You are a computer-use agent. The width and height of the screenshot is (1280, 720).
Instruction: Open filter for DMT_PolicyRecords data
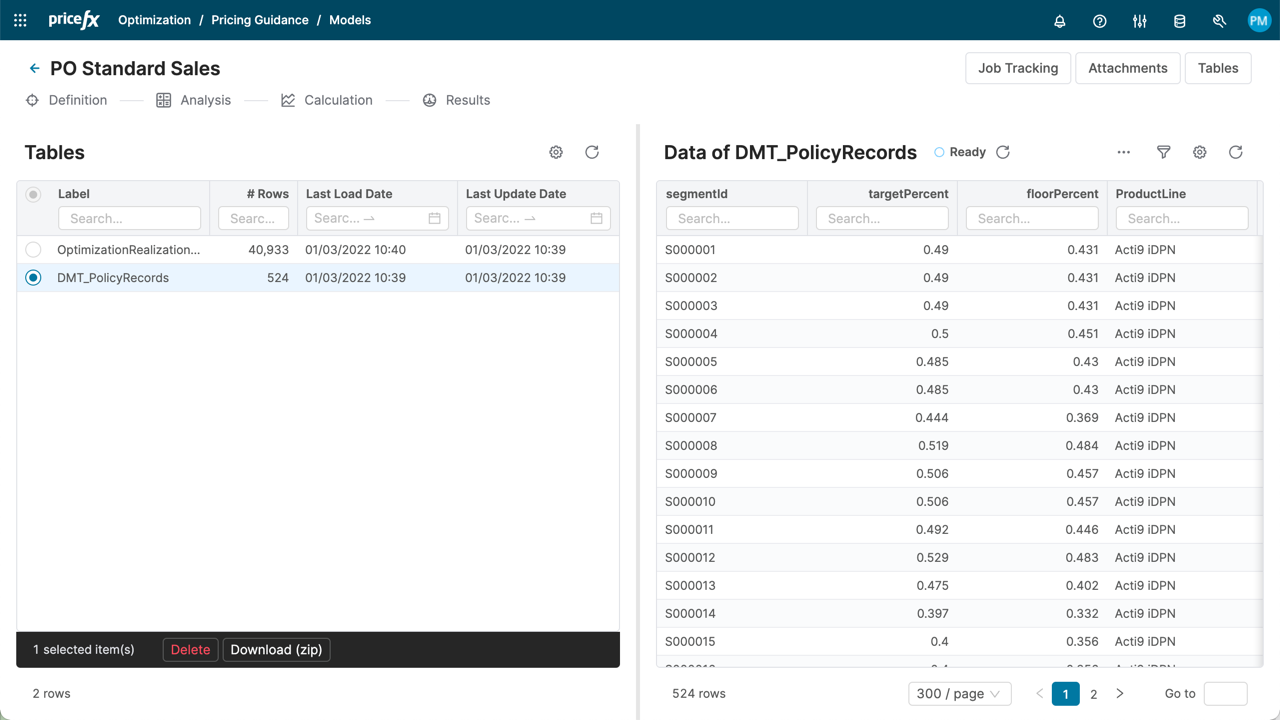coord(1164,152)
